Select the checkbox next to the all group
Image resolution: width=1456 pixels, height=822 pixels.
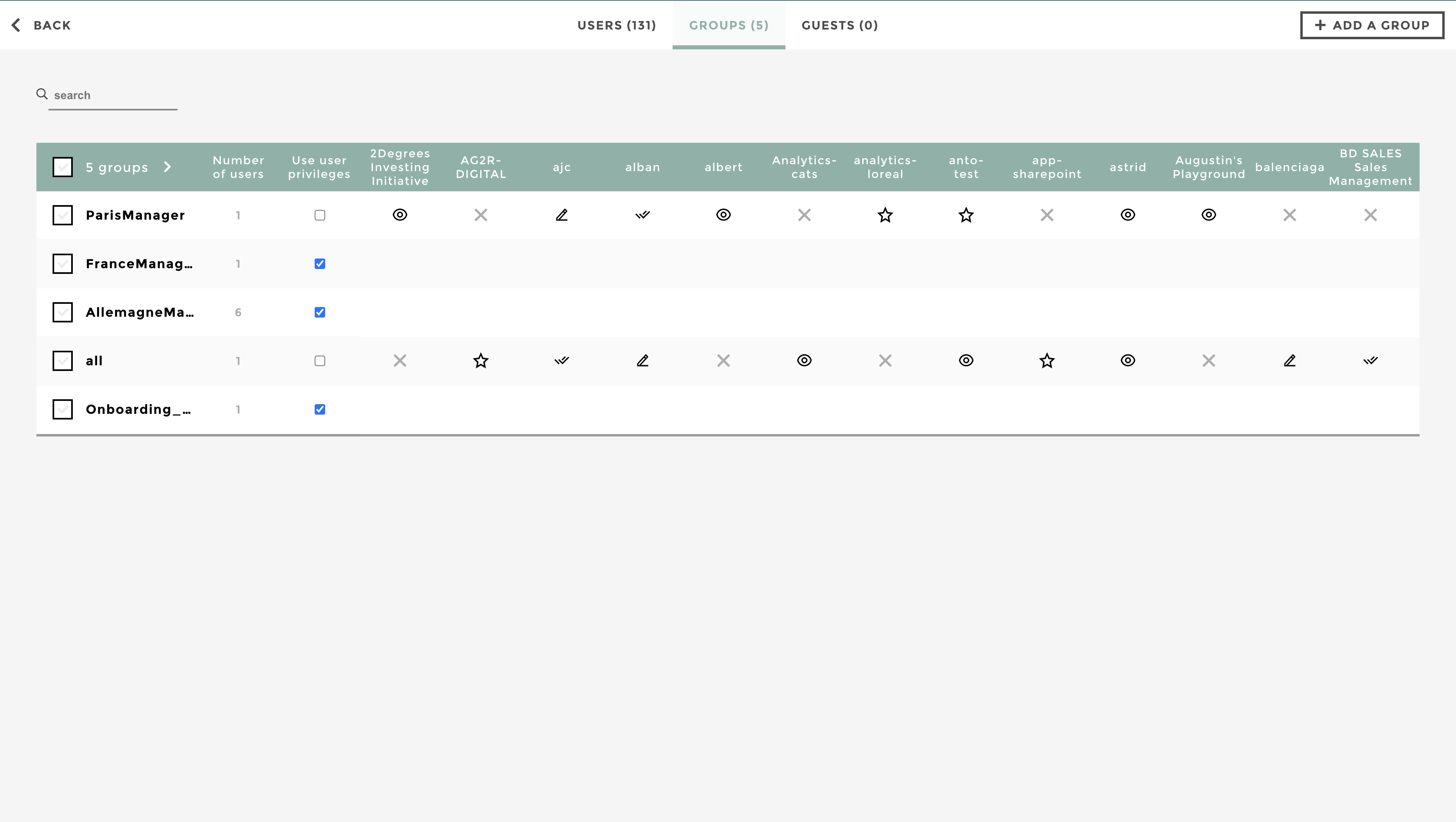[62, 361]
